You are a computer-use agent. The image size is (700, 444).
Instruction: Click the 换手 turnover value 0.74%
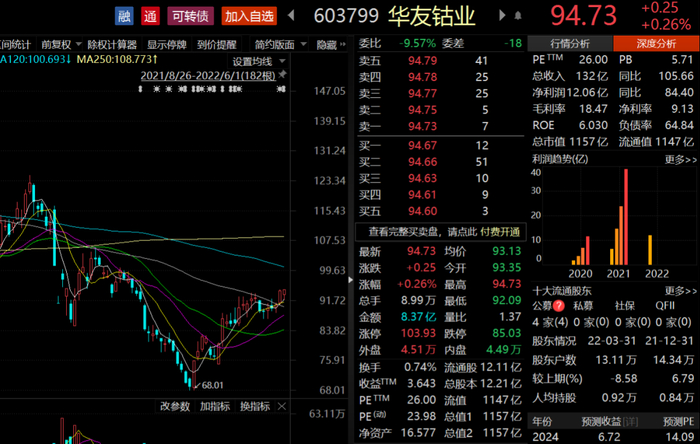point(420,368)
